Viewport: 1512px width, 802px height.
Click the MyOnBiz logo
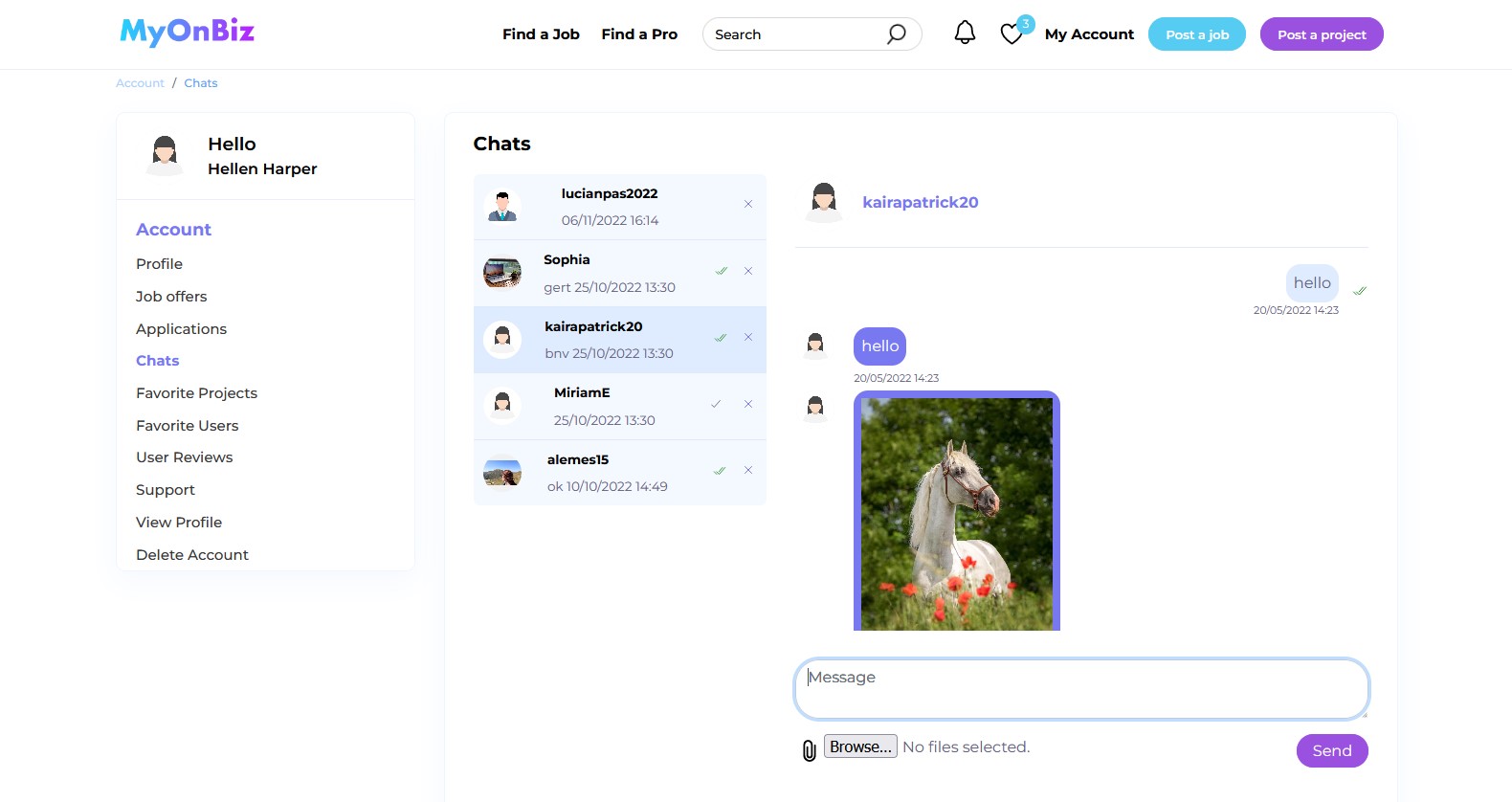coord(188,32)
